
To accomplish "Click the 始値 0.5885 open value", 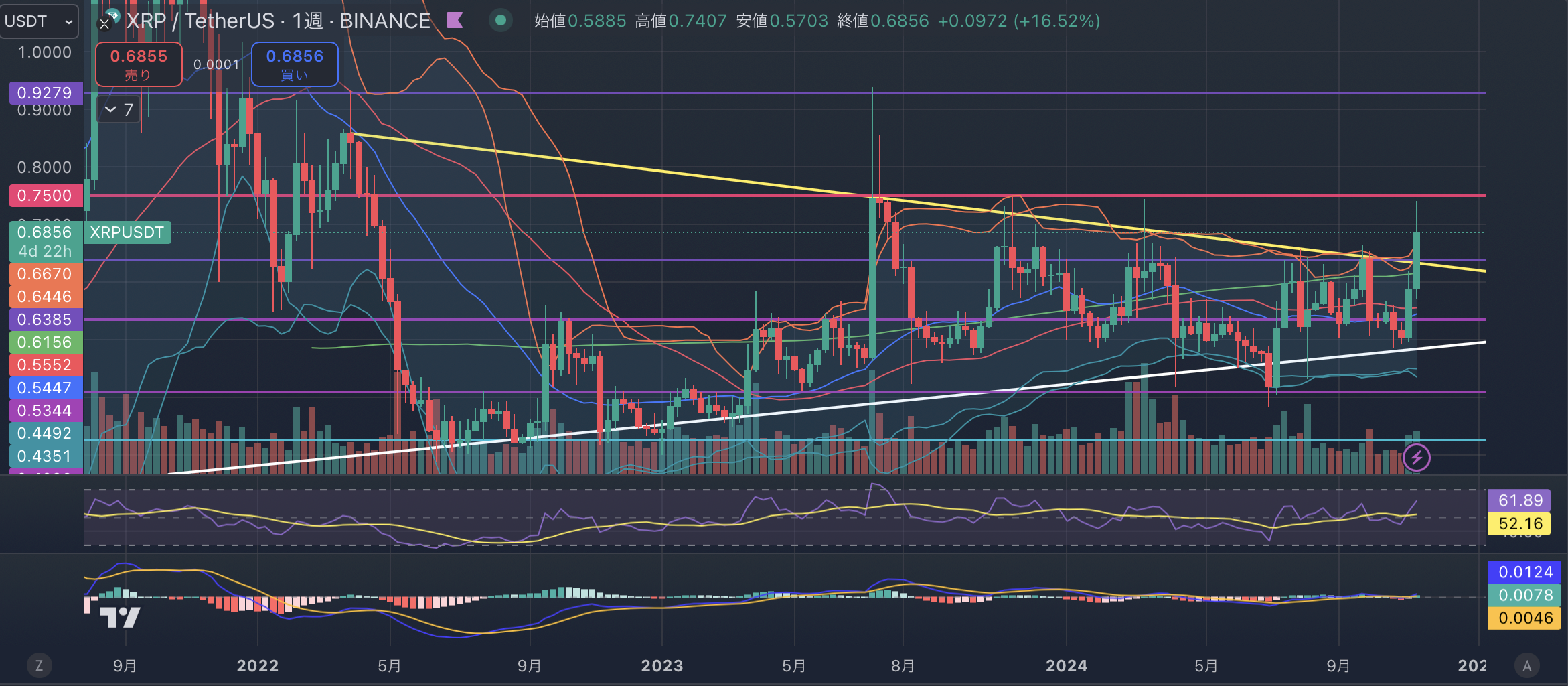I will pos(580,21).
